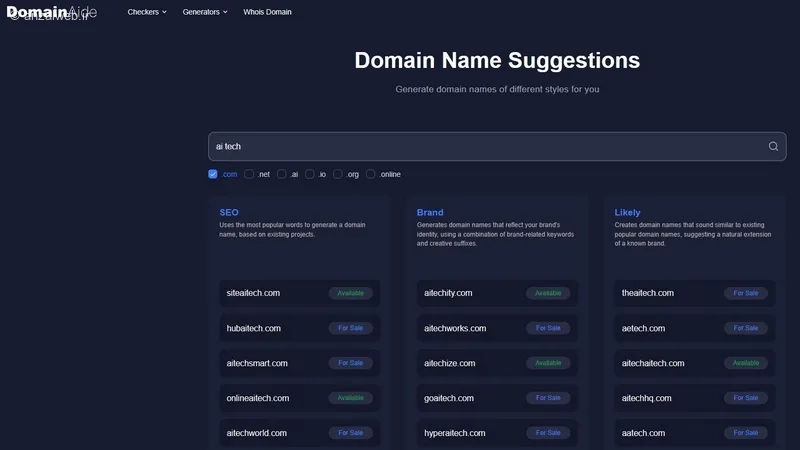Click the search magnifier icon

point(773,146)
